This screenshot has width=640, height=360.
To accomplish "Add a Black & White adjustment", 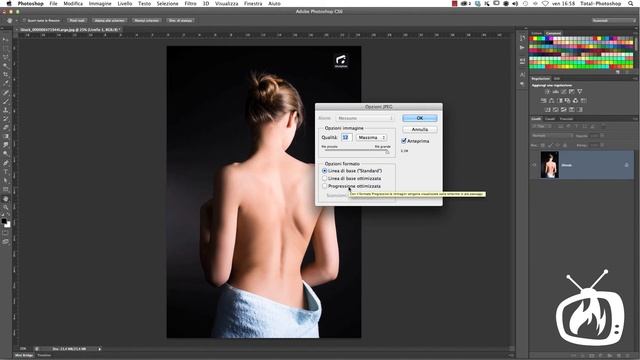I will click(x=560, y=100).
